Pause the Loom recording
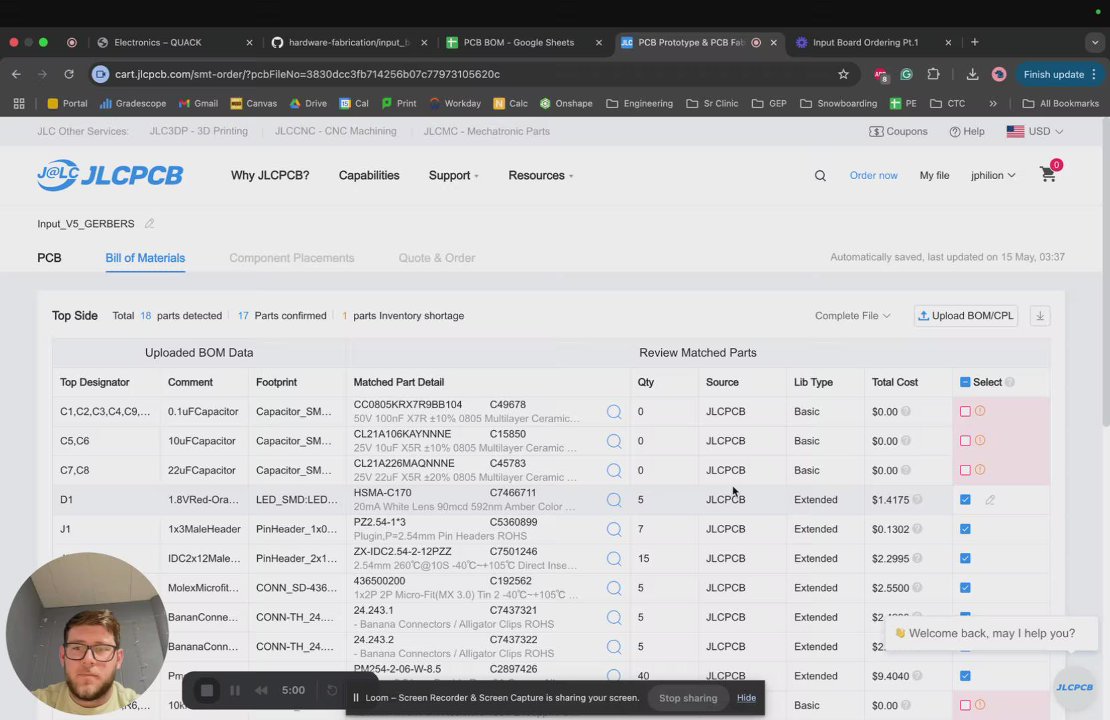This screenshot has height=720, width=1110. [235, 690]
